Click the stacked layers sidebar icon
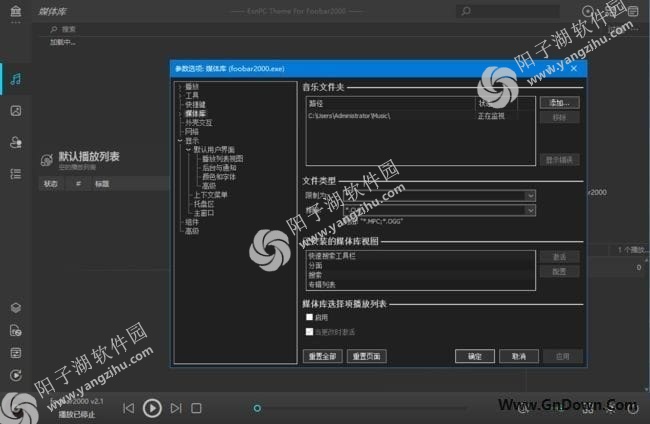Screen dimensions: 650x424 click(16, 307)
